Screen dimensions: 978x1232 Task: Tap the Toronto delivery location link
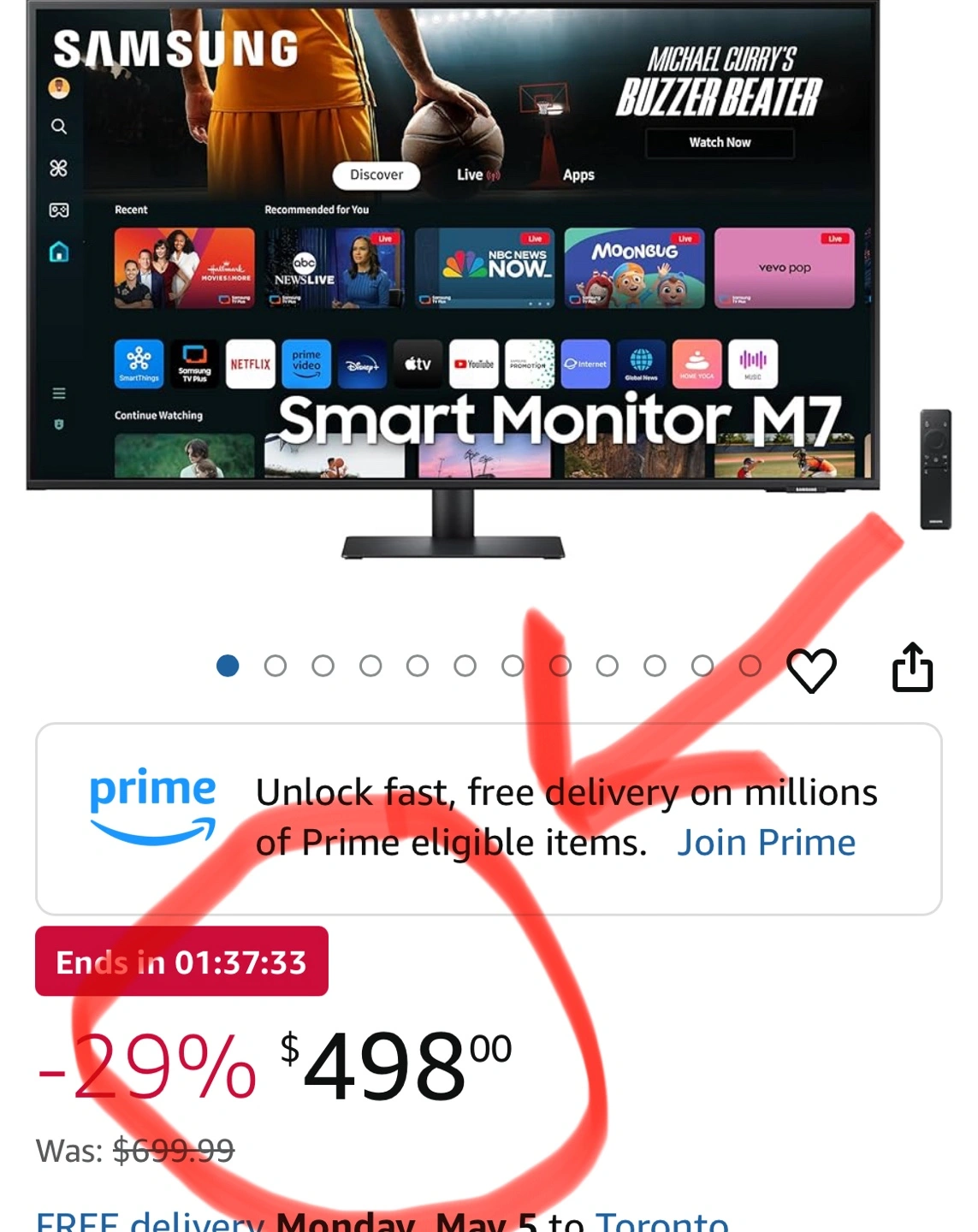[x=662, y=1221]
